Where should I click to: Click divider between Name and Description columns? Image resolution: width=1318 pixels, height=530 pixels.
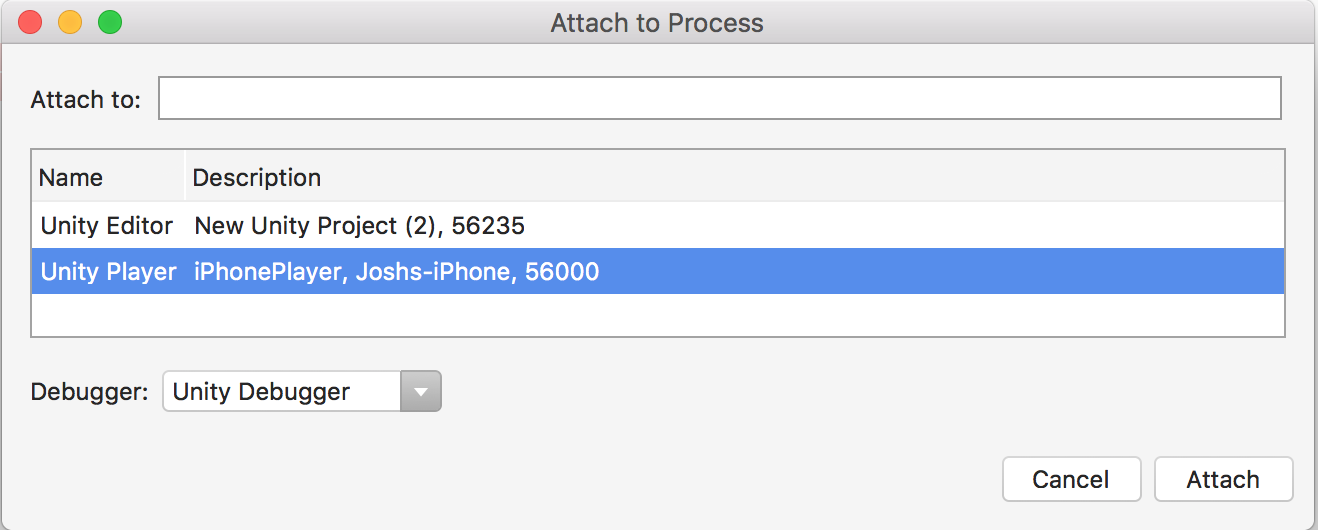185,178
